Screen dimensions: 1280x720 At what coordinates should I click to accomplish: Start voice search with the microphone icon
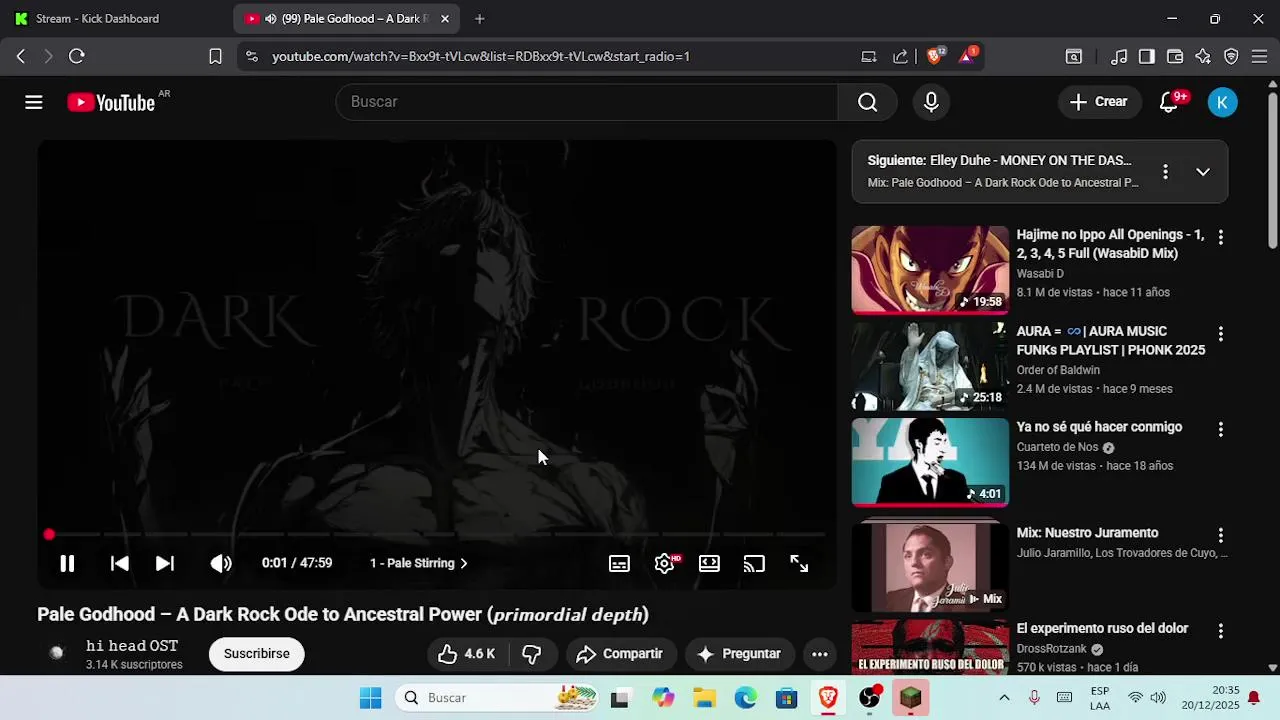coord(931,102)
